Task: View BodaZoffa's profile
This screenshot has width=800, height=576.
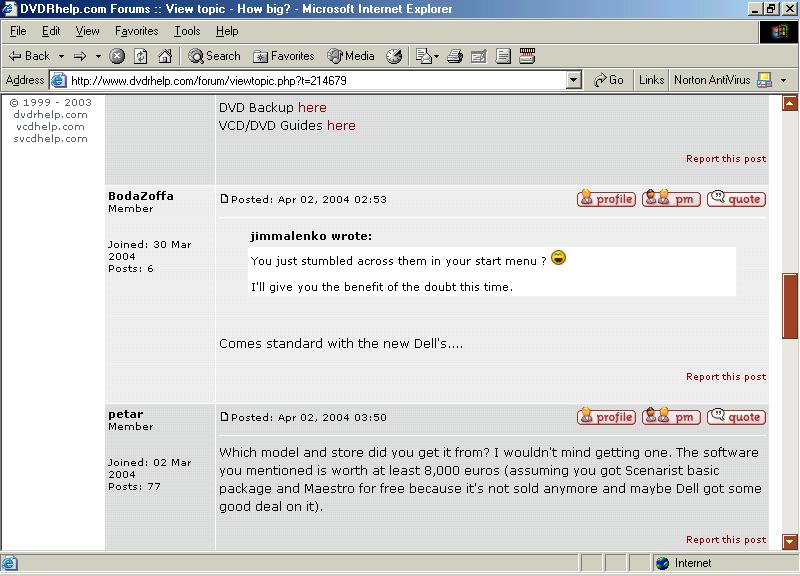Action: tap(606, 198)
